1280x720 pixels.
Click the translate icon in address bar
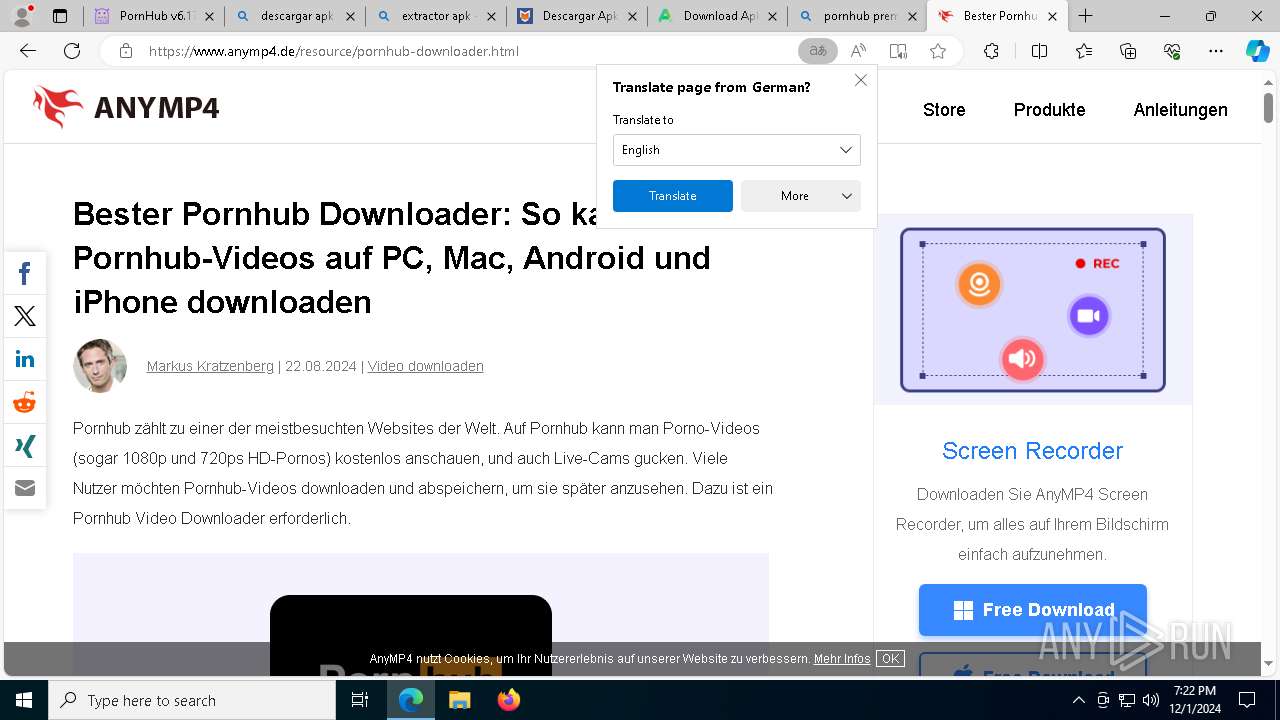[x=818, y=51]
